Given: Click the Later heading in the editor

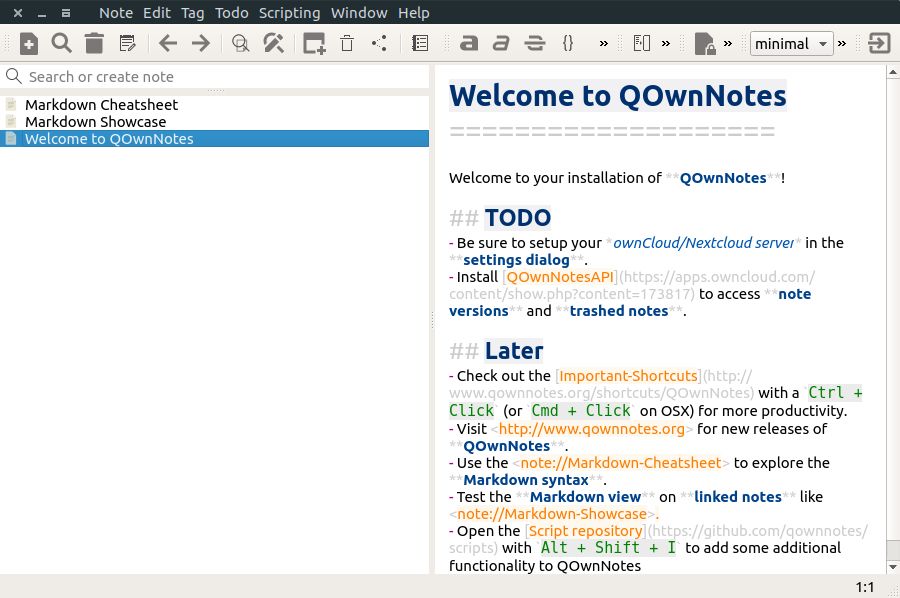Looking at the screenshot, I should tap(514, 351).
